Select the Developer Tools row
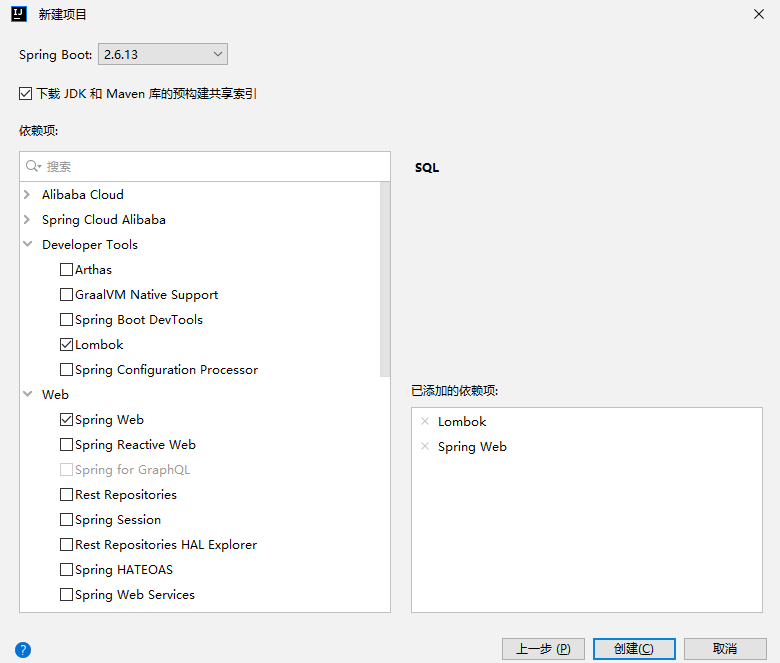Image resolution: width=780 pixels, height=663 pixels. coord(200,244)
